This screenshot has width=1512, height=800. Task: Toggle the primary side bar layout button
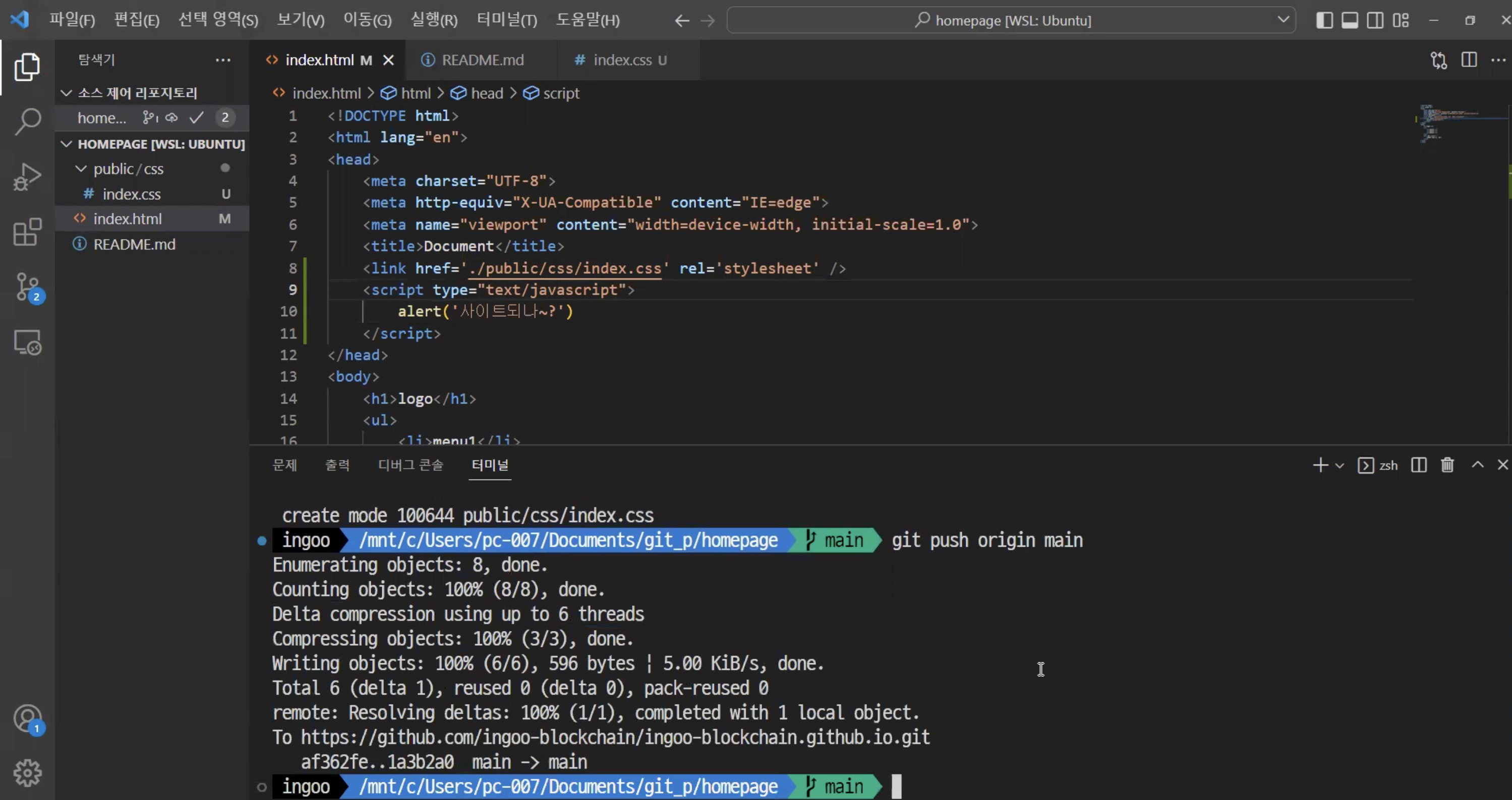[x=1324, y=21]
